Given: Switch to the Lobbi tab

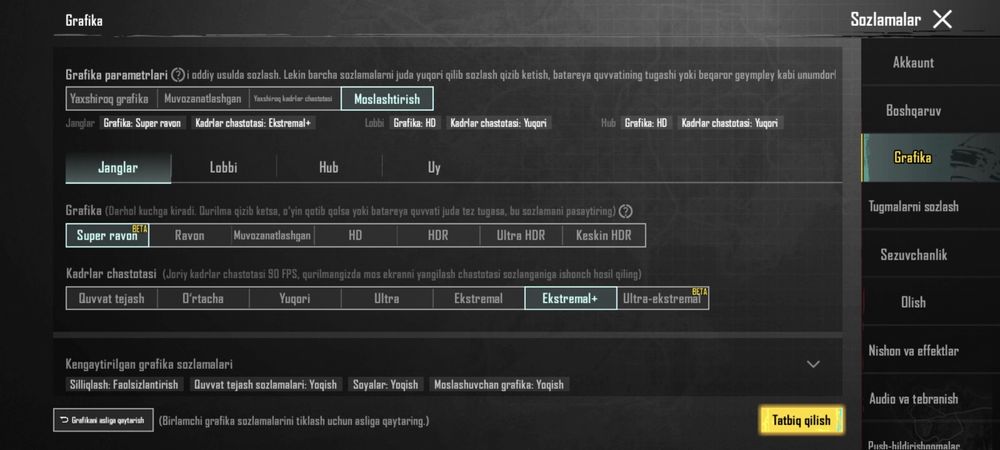Looking at the screenshot, I should (x=223, y=168).
